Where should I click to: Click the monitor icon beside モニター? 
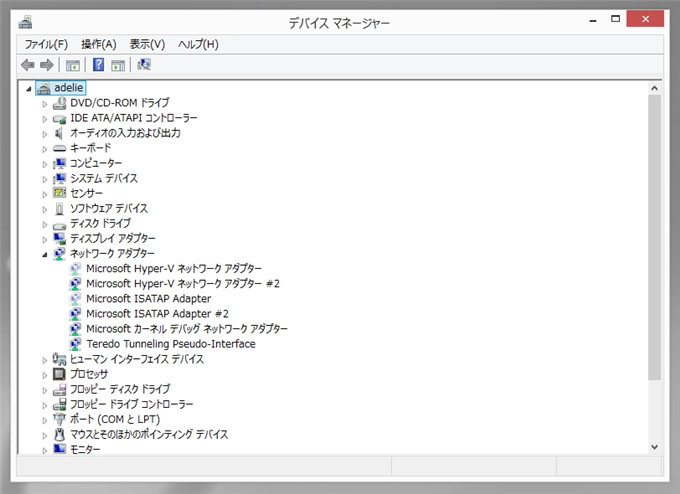[59, 448]
